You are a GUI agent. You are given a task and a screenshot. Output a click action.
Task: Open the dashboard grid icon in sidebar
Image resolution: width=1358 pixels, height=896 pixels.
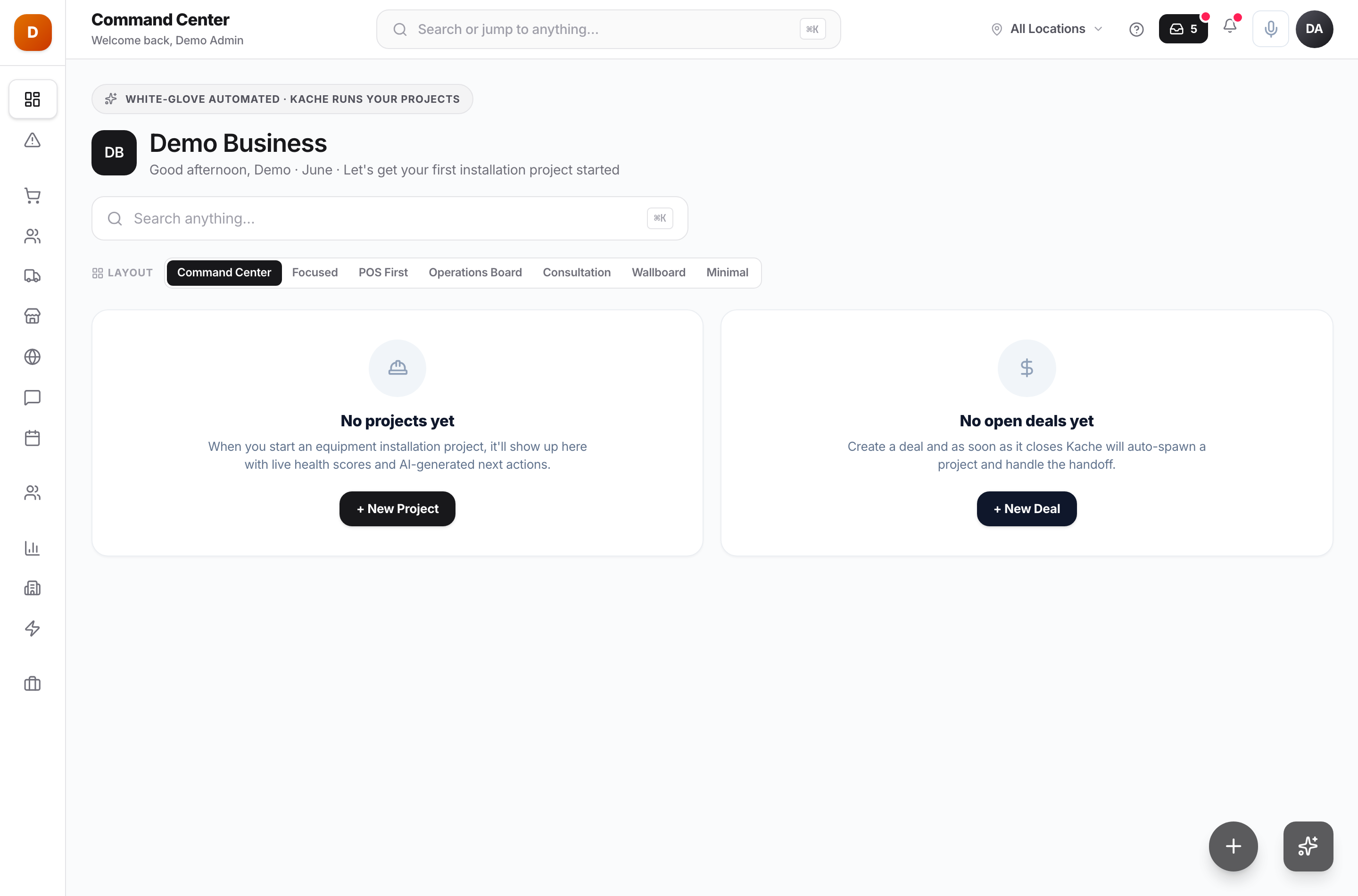click(33, 100)
